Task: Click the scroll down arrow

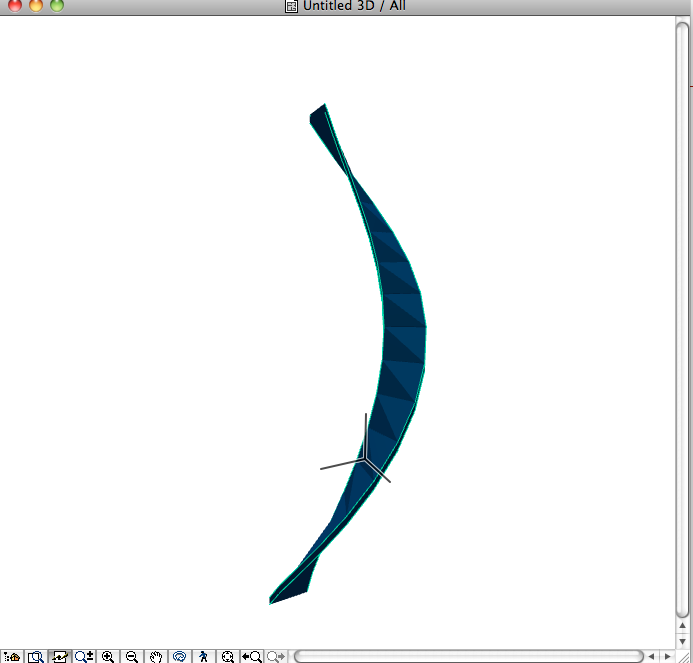Action: point(682,641)
